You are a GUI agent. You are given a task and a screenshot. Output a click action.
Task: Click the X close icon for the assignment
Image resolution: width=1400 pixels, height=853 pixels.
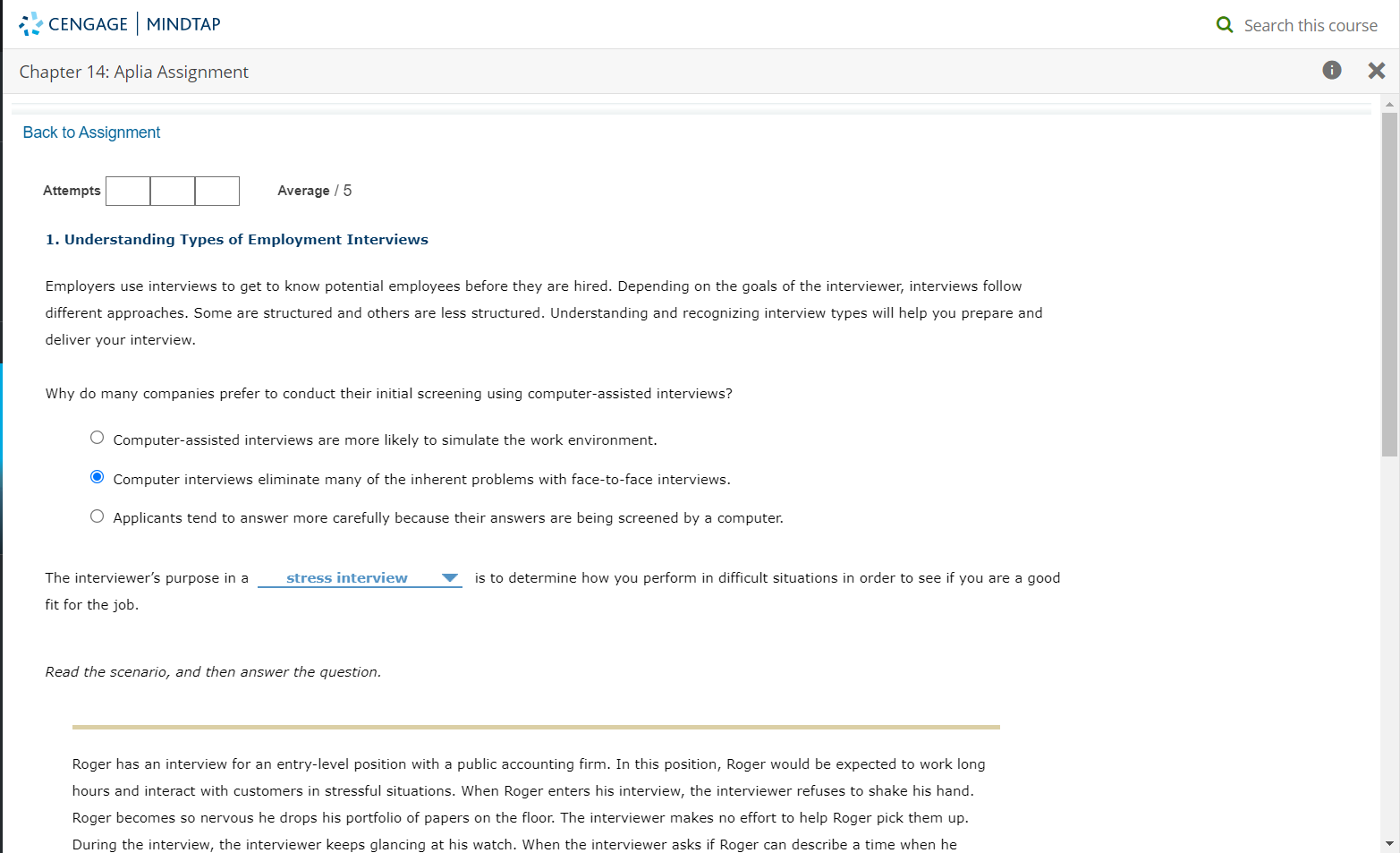[x=1377, y=70]
